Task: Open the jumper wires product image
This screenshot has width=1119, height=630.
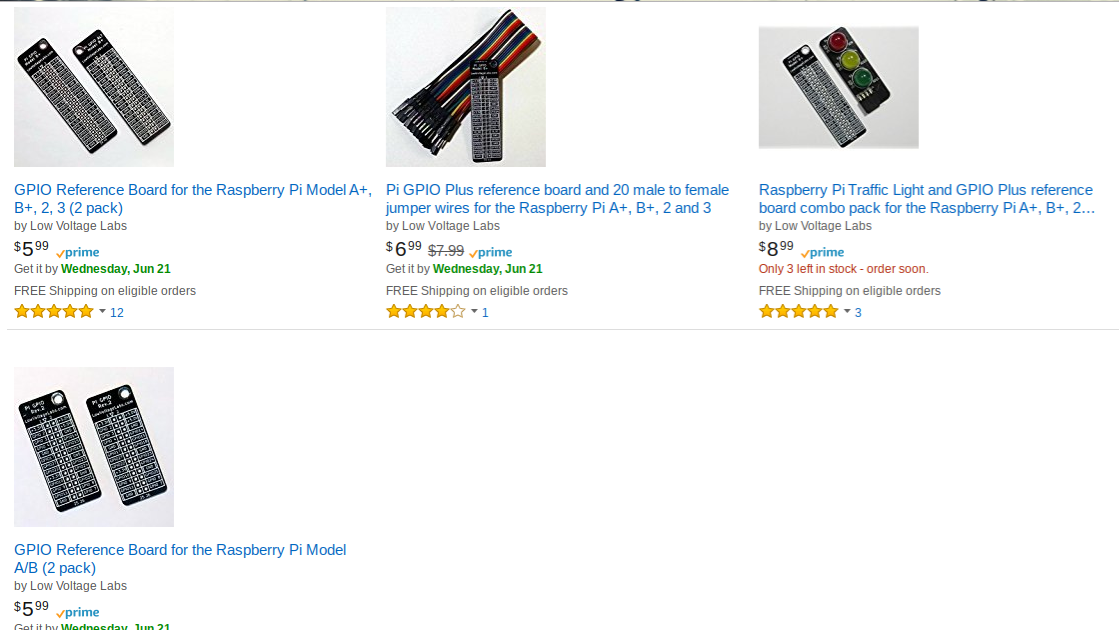Action: click(465, 87)
